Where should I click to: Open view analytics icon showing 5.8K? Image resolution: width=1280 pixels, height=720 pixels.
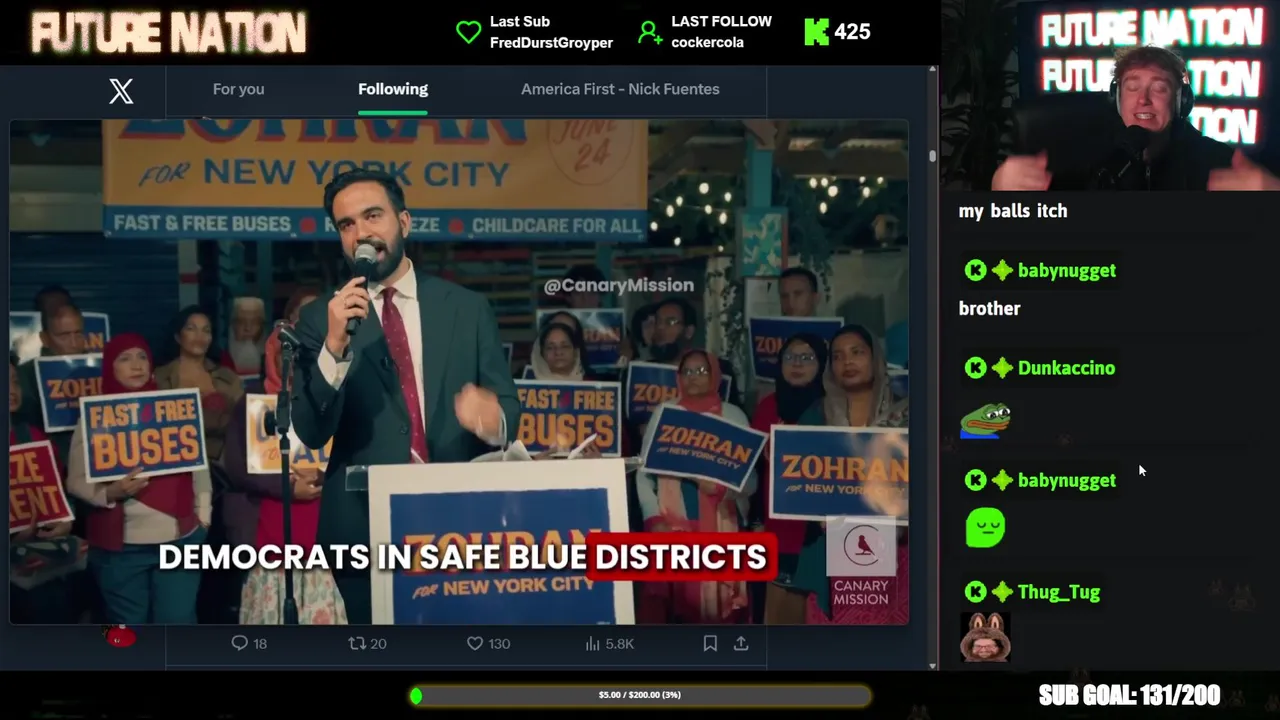click(x=593, y=643)
